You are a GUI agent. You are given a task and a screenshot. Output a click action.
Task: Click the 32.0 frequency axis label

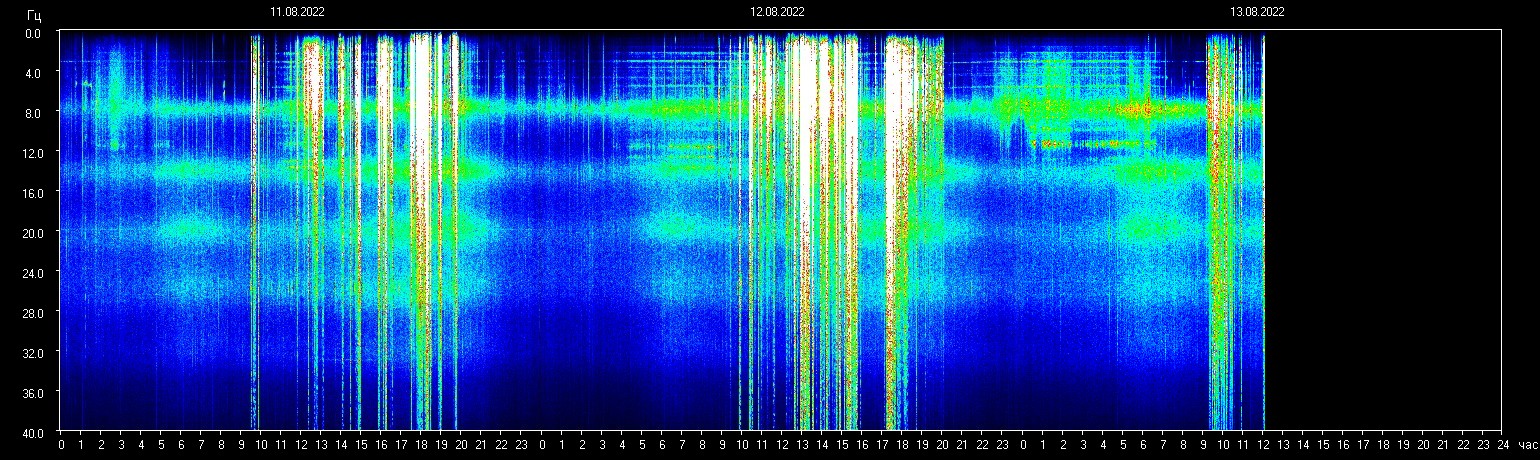32,353
